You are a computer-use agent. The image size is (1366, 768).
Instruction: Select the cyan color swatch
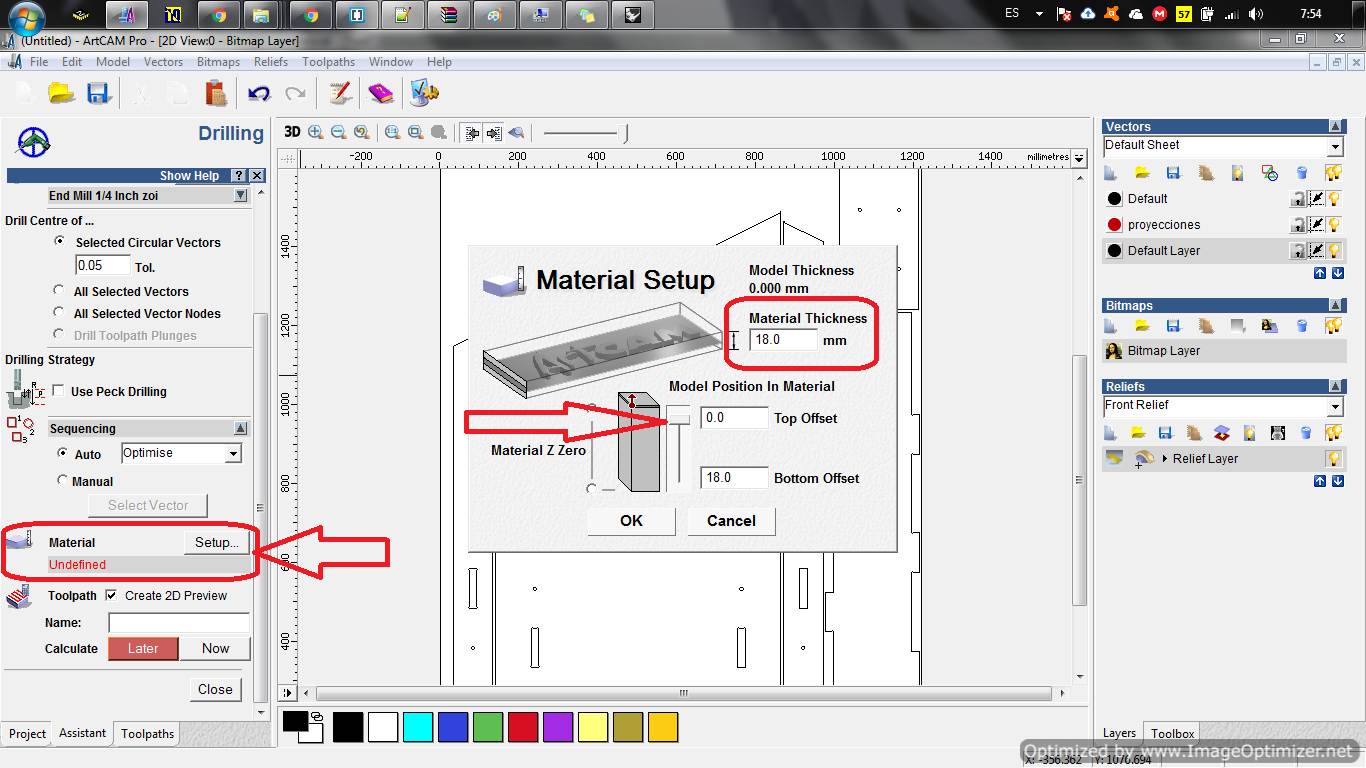pos(418,727)
